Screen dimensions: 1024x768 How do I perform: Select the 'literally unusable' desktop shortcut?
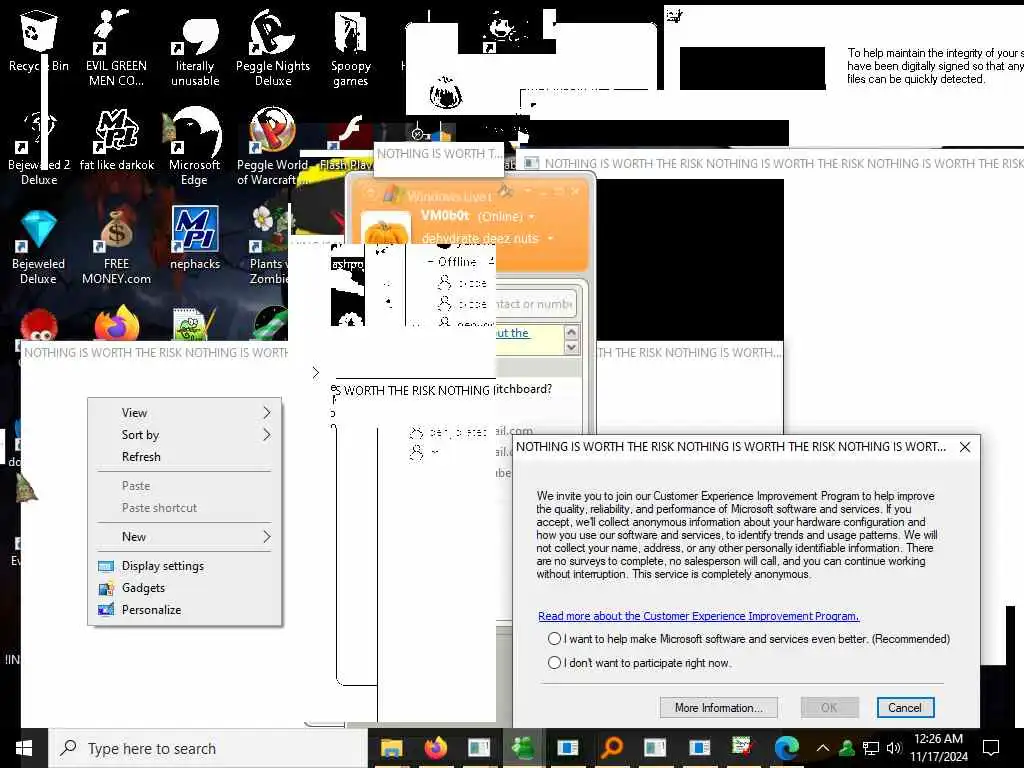[x=195, y=51]
